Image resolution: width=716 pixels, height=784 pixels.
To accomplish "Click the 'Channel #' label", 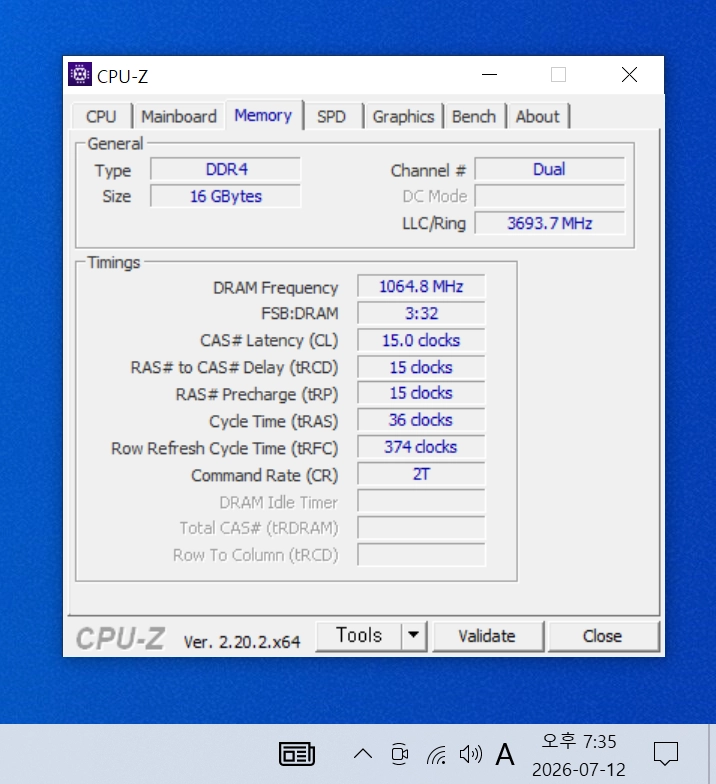I will pyautogui.click(x=428, y=170).
